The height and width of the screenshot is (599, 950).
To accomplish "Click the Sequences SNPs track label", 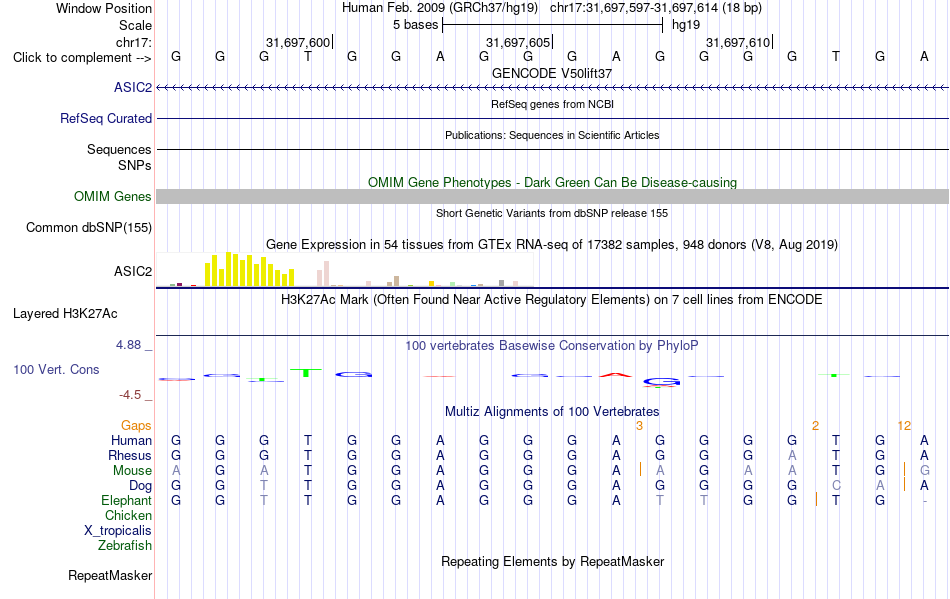I will [119, 157].
